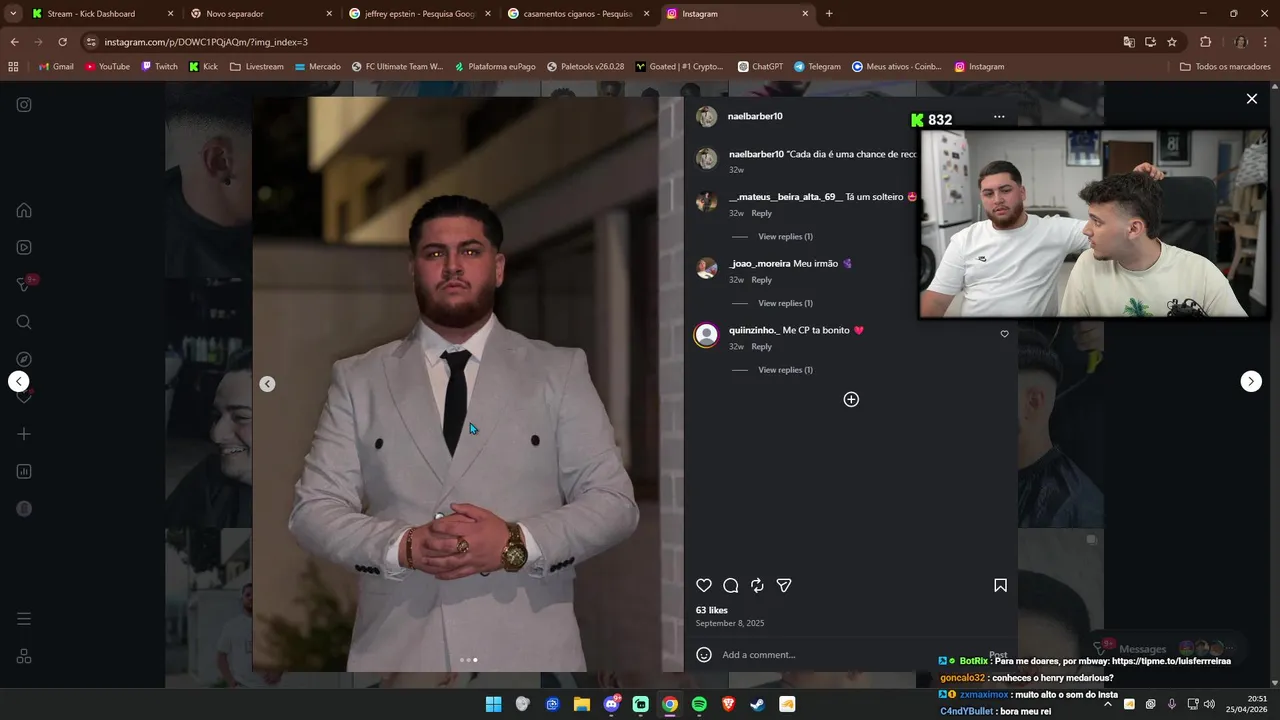Open the Twitch bookmark
1280x720 pixels.
[159, 66]
